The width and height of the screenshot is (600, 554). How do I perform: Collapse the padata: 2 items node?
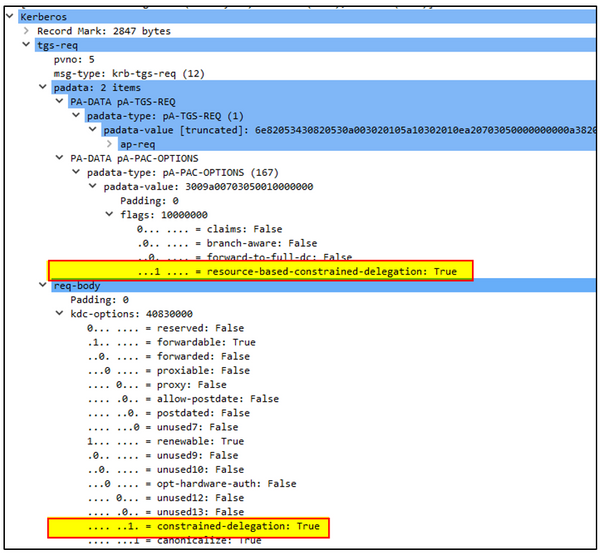42,87
